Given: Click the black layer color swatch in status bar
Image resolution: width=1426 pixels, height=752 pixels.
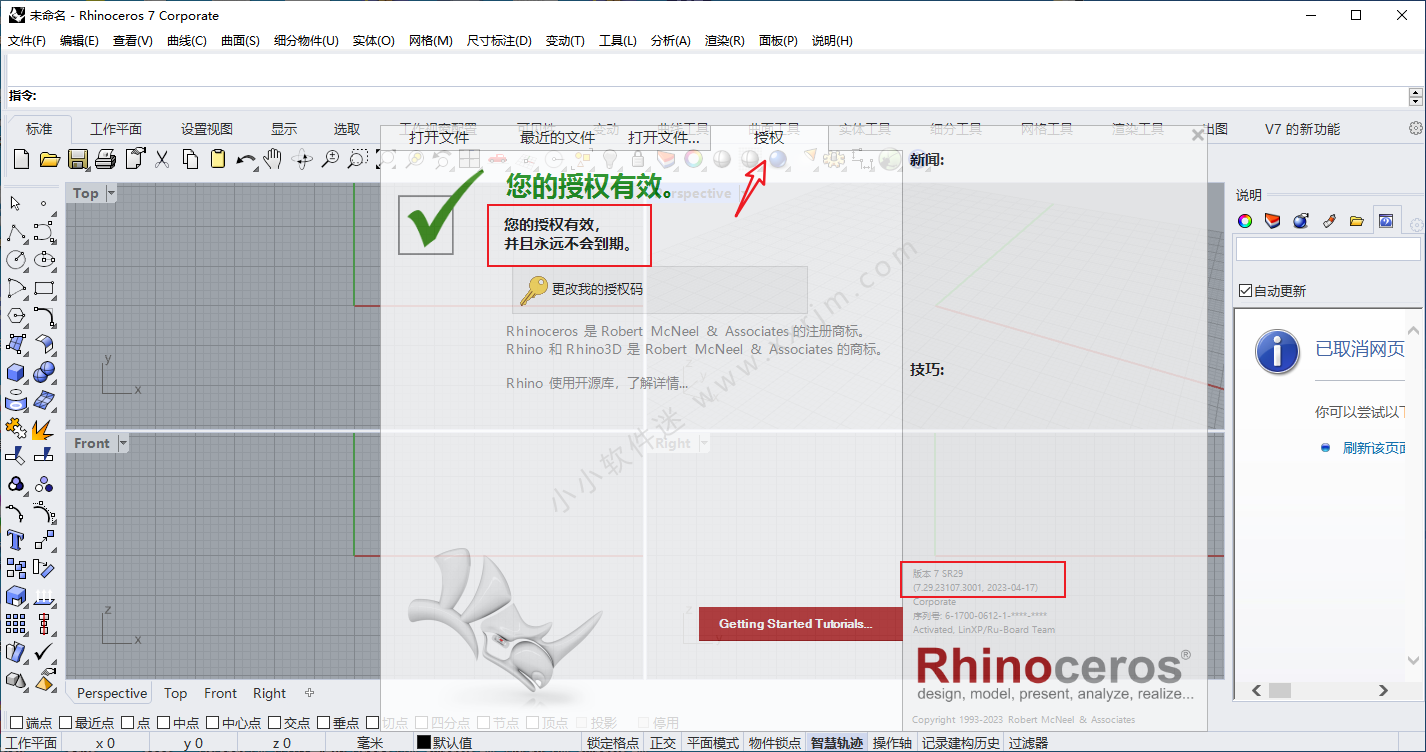Looking at the screenshot, I should pos(424,743).
